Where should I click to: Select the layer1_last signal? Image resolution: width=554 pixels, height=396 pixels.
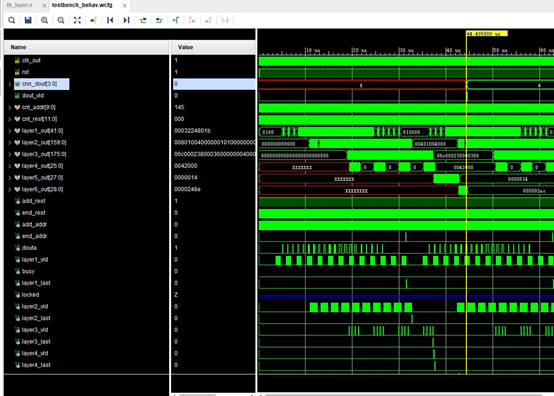(36, 283)
